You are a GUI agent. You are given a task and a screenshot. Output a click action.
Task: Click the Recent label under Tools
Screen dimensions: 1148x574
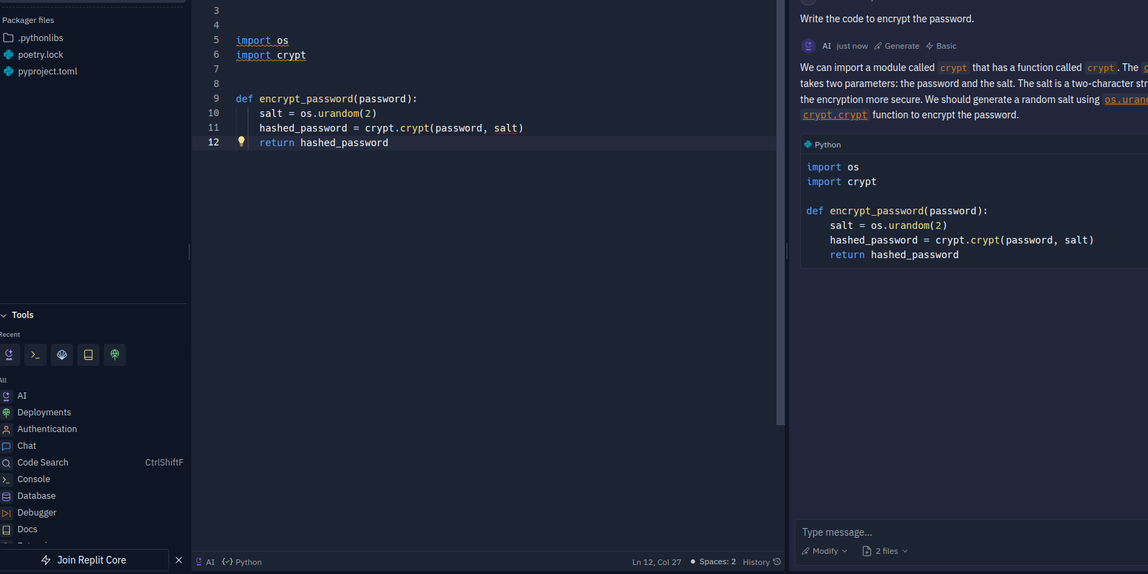pos(10,335)
